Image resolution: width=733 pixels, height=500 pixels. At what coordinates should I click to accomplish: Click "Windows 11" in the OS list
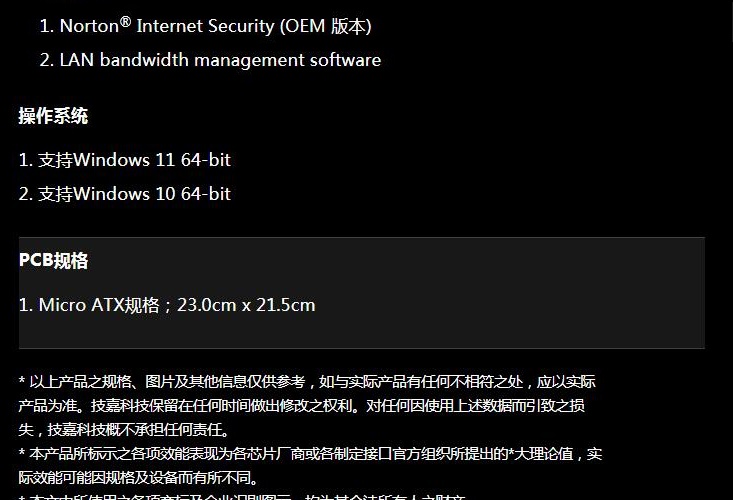coord(124,160)
